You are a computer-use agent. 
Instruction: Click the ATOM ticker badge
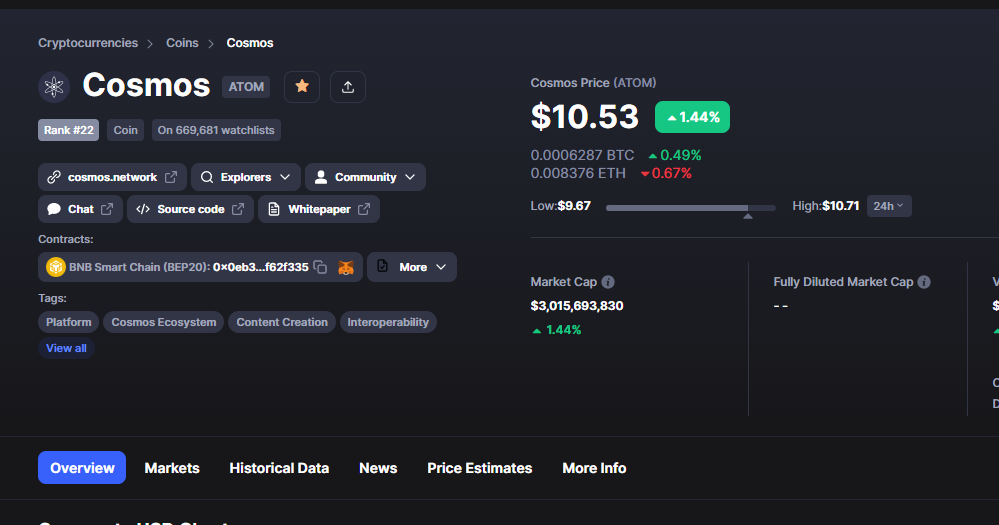point(246,87)
